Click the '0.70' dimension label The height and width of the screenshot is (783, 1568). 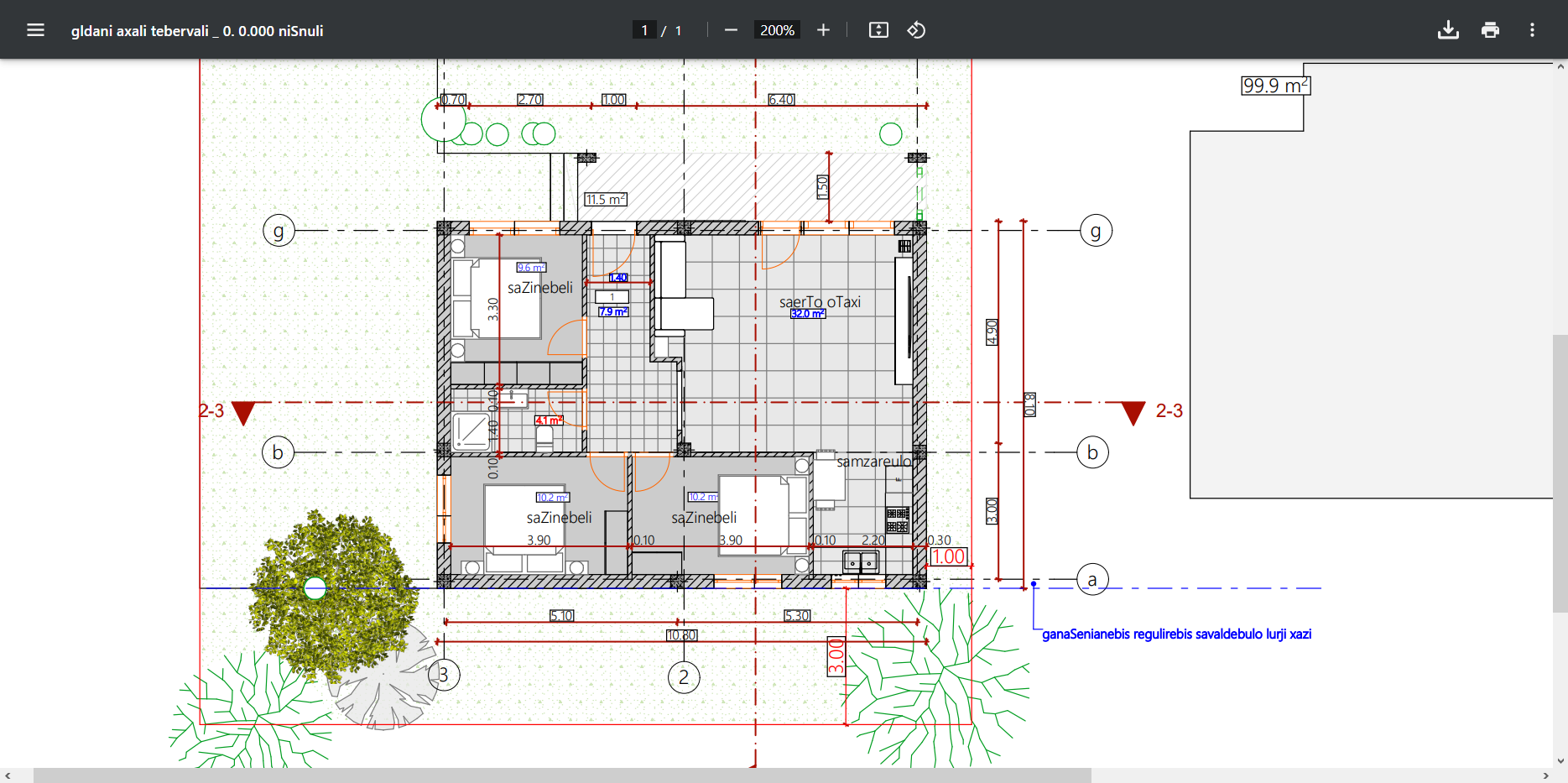click(x=454, y=100)
